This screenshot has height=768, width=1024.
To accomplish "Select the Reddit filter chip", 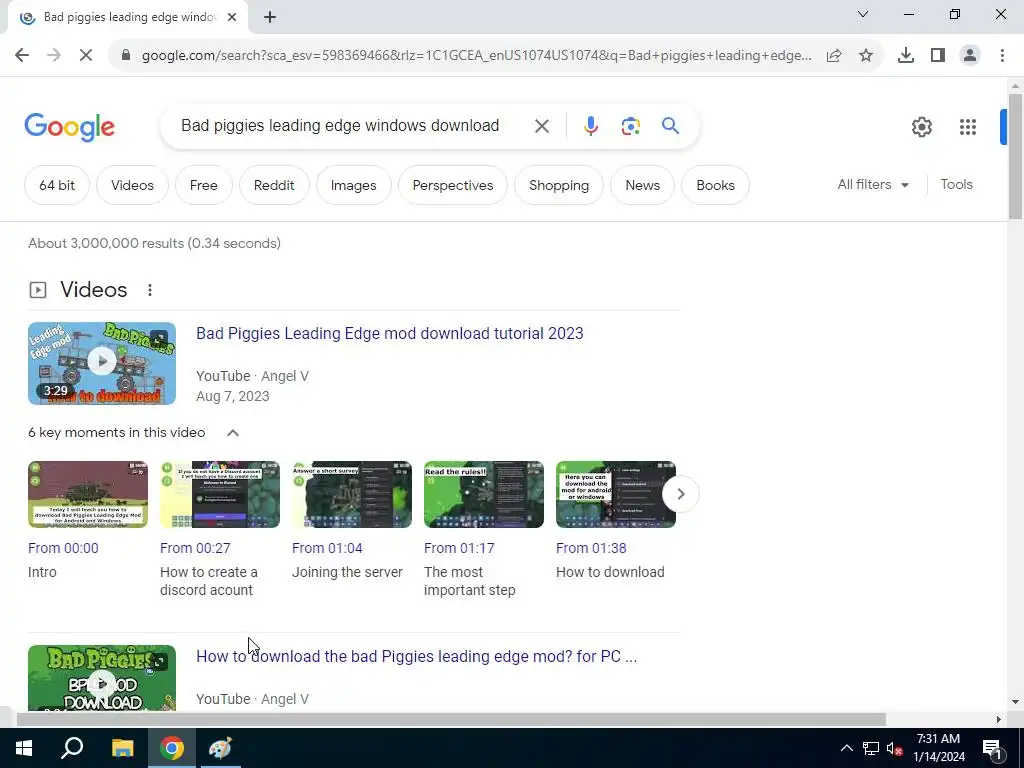I will (274, 185).
